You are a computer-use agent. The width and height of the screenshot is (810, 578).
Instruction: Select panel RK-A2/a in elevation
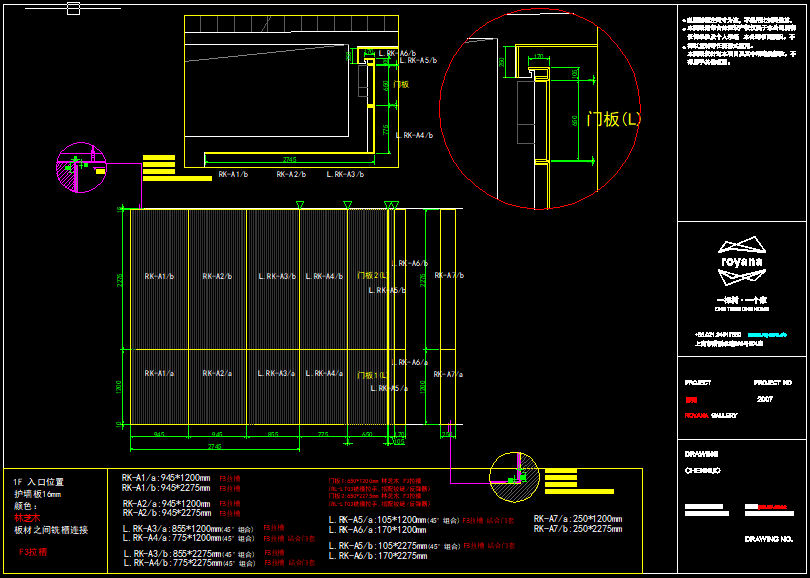pyautogui.click(x=216, y=373)
